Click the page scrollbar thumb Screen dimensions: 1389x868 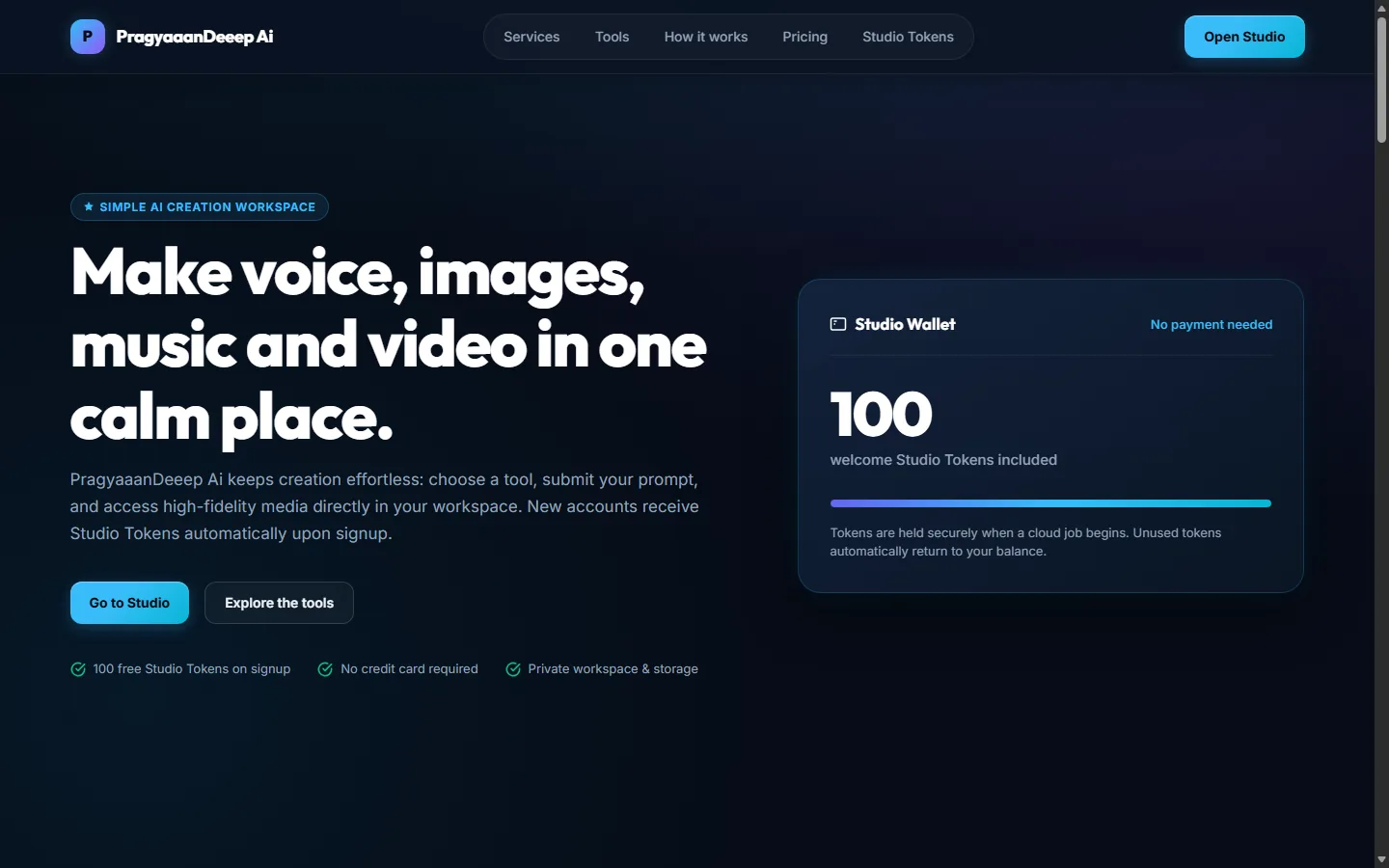click(x=1381, y=79)
